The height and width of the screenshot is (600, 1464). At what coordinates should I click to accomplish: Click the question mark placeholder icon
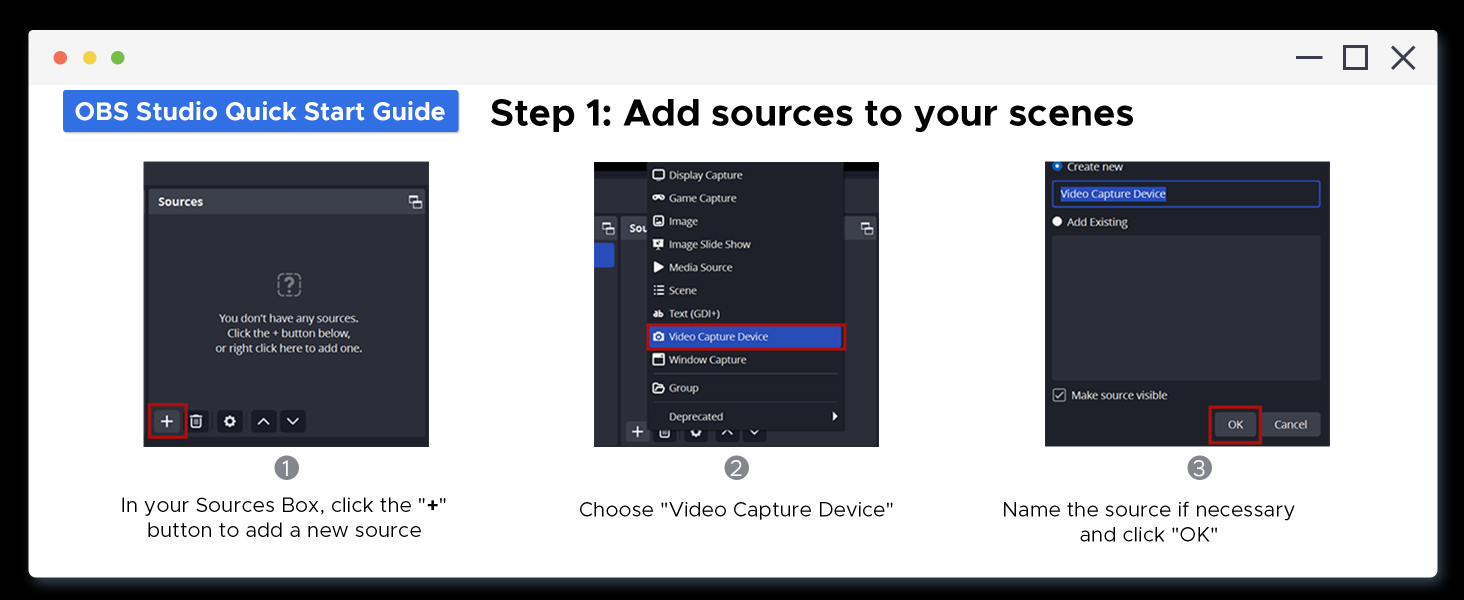[288, 285]
